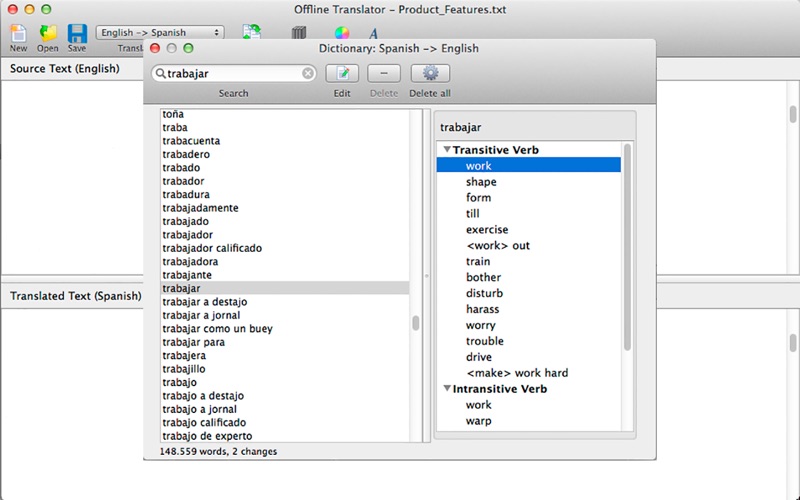Clear the trabajar search field
The width and height of the screenshot is (800, 500).
[x=308, y=73]
